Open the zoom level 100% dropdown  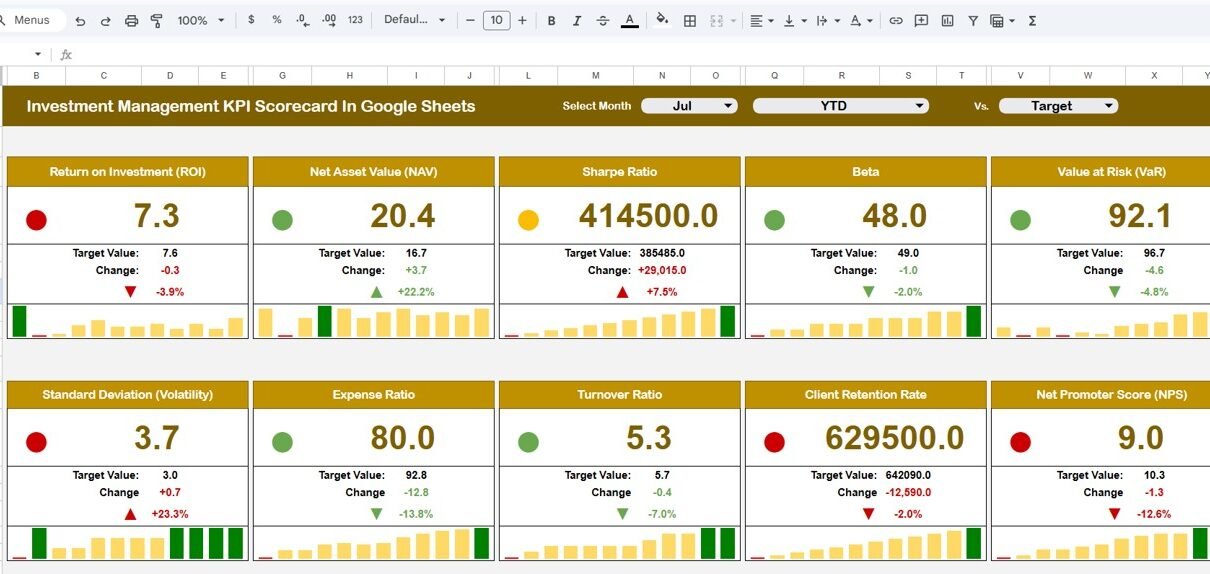(199, 20)
